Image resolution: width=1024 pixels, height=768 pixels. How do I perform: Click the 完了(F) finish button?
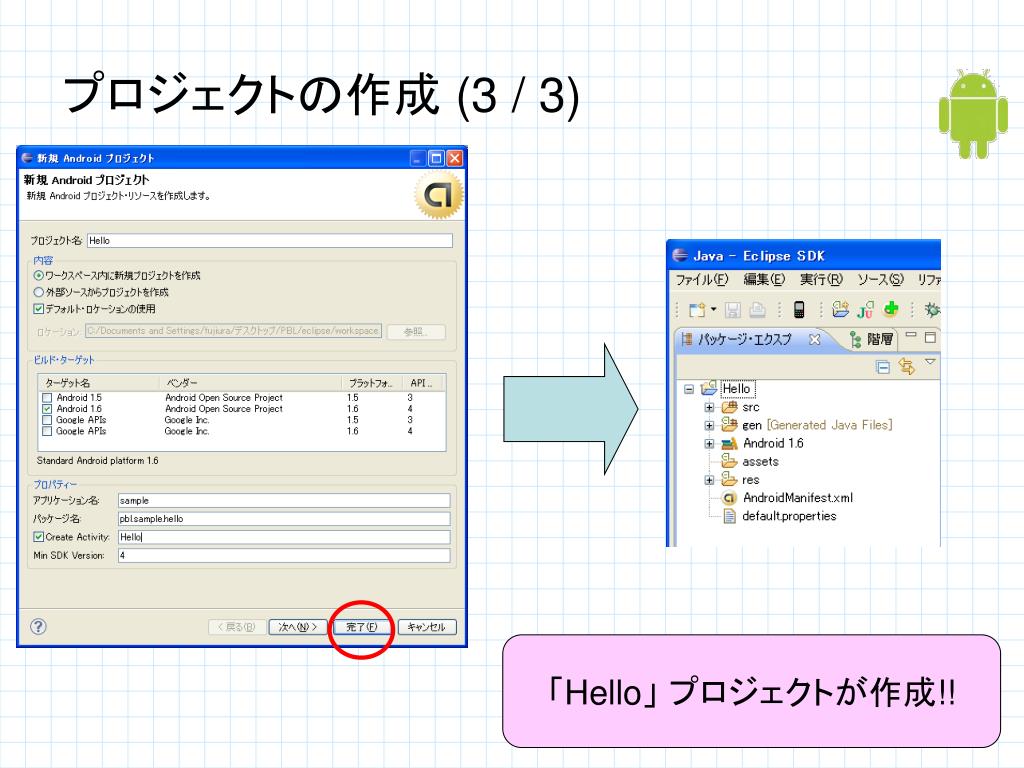point(362,627)
